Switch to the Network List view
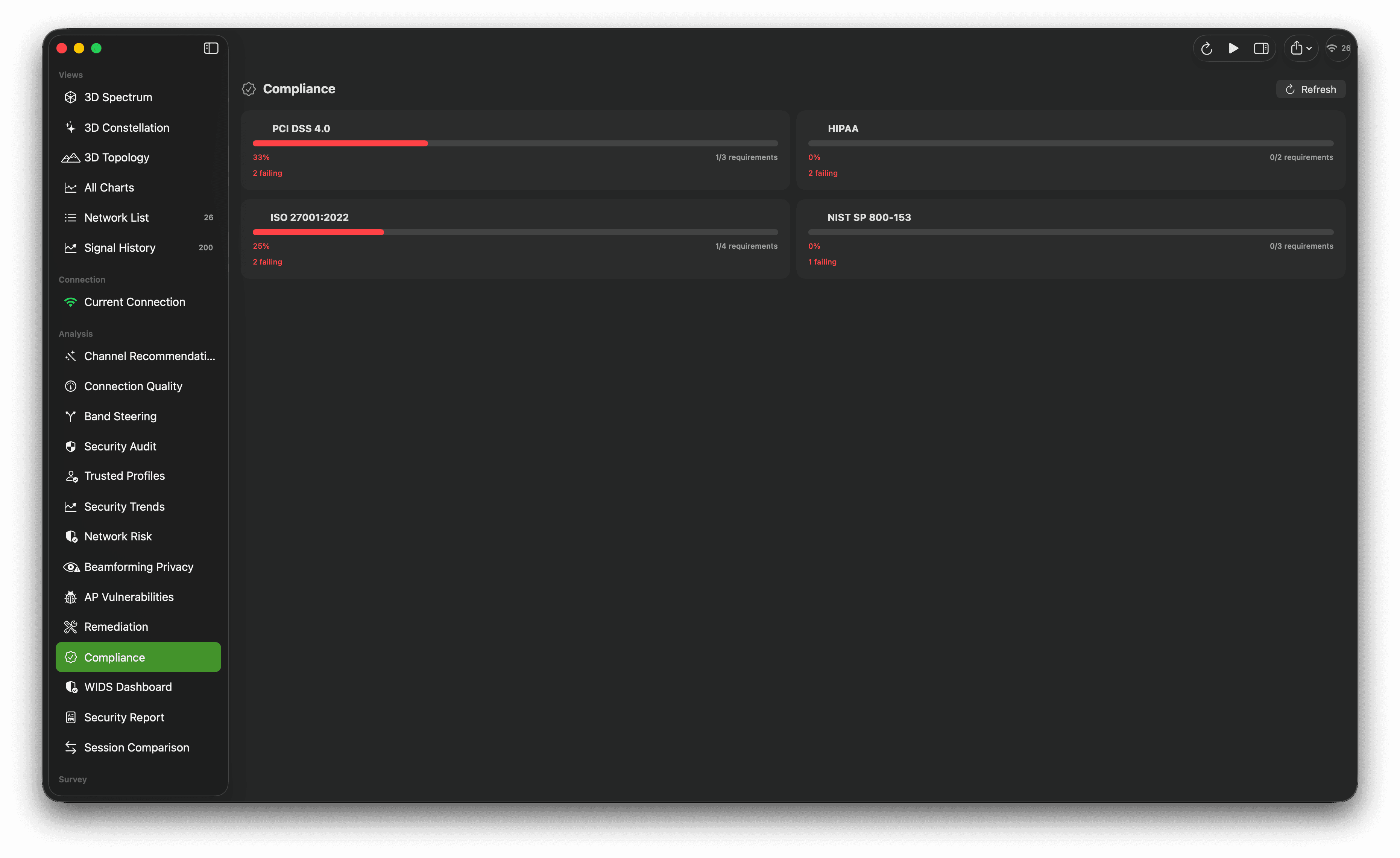The width and height of the screenshot is (1400, 858). coord(138,218)
